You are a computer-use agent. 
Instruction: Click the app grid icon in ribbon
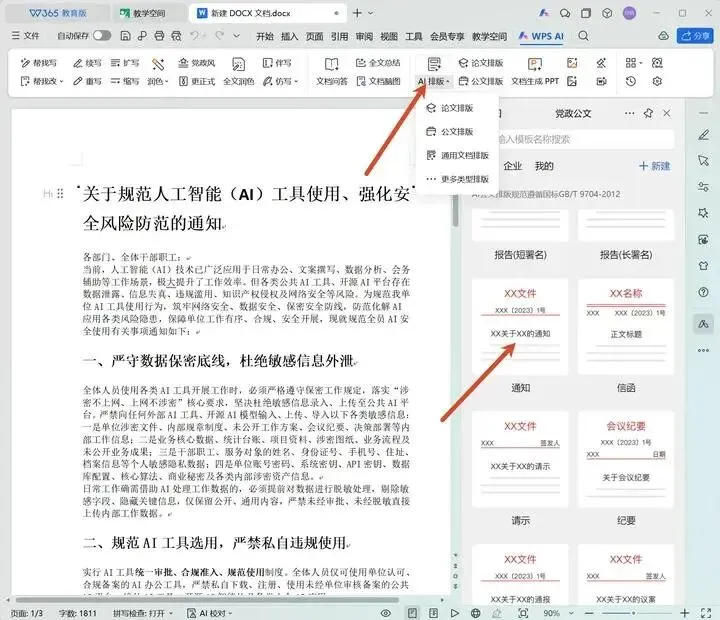[x=633, y=63]
